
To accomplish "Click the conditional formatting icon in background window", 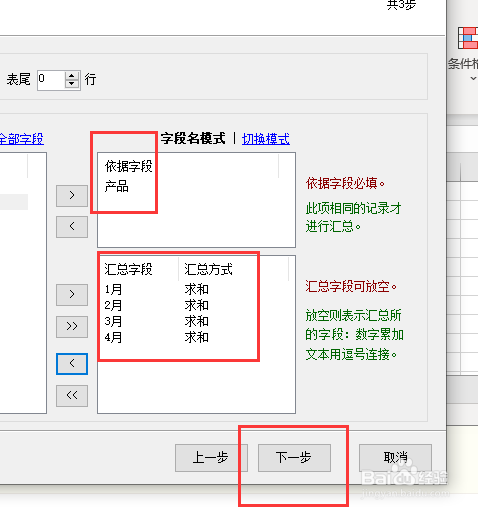I will pyautogui.click(x=468, y=38).
